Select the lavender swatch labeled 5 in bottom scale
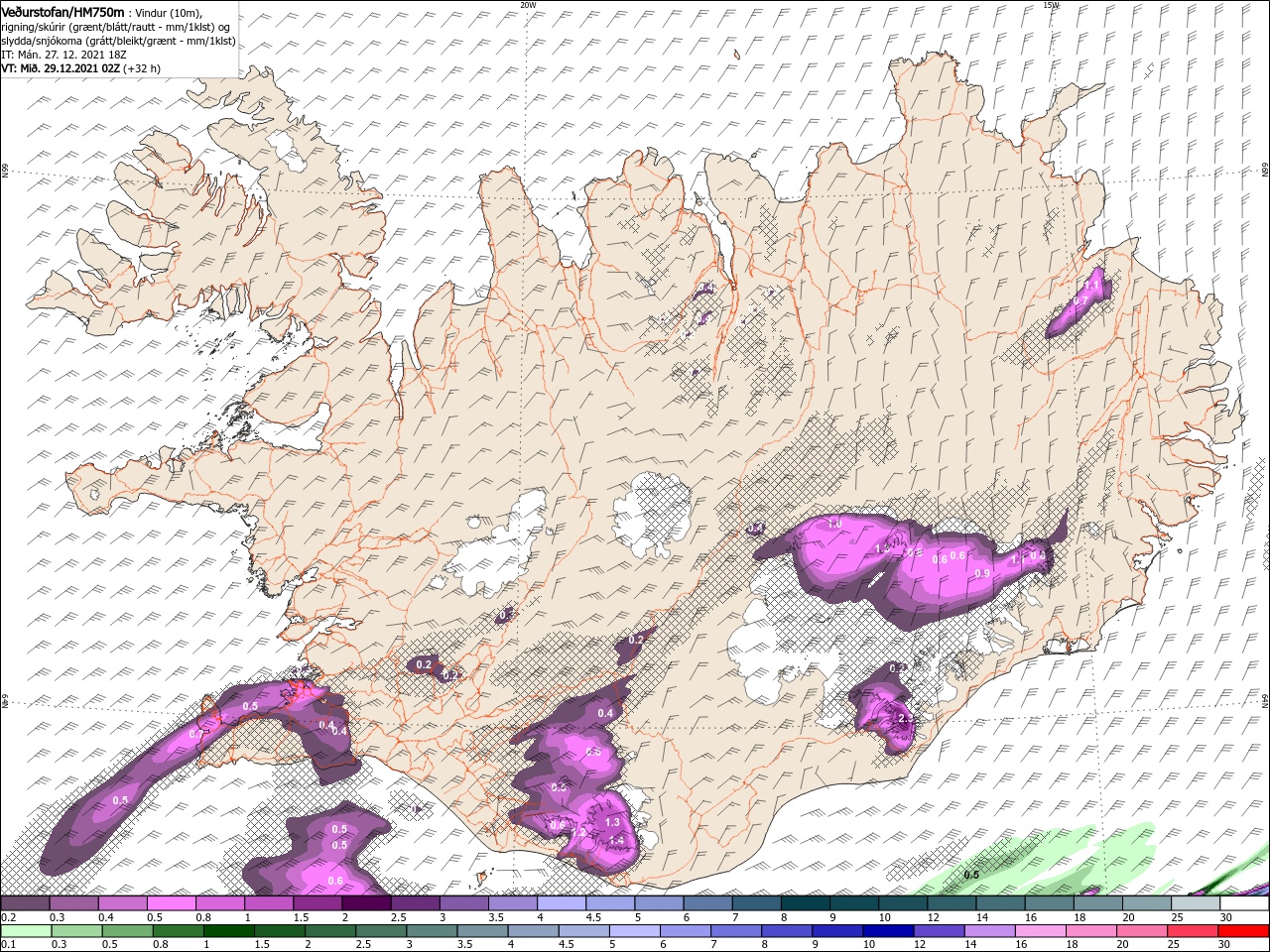1270x952 pixels. pos(634,931)
